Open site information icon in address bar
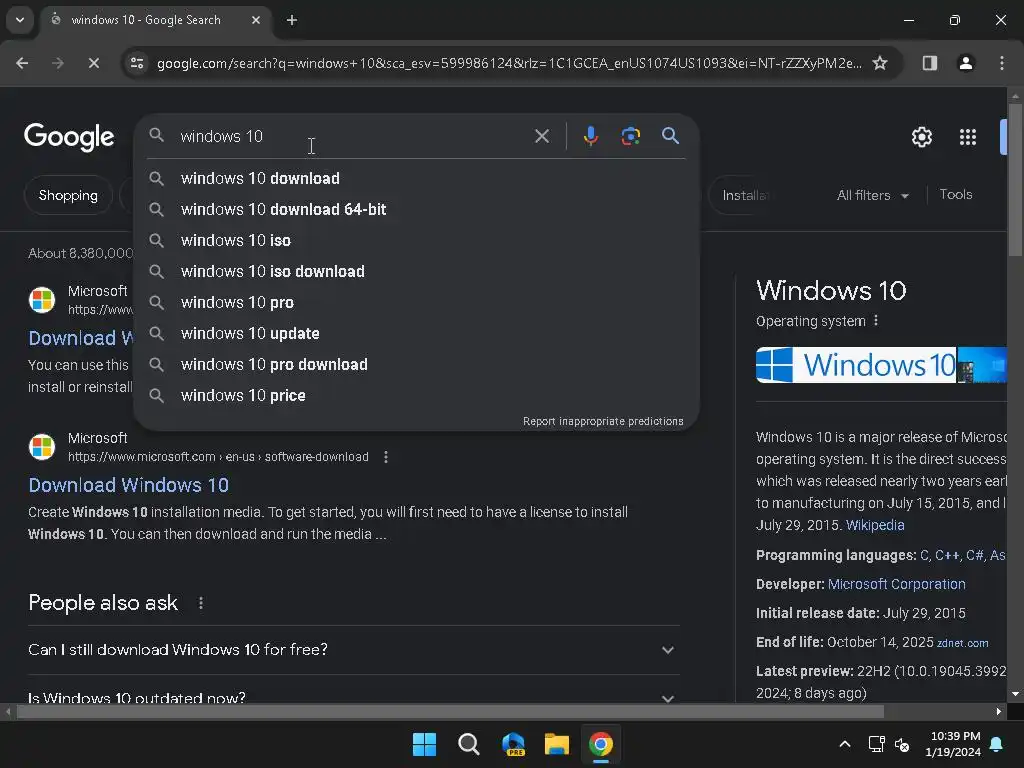This screenshot has height=768, width=1024. [x=137, y=63]
